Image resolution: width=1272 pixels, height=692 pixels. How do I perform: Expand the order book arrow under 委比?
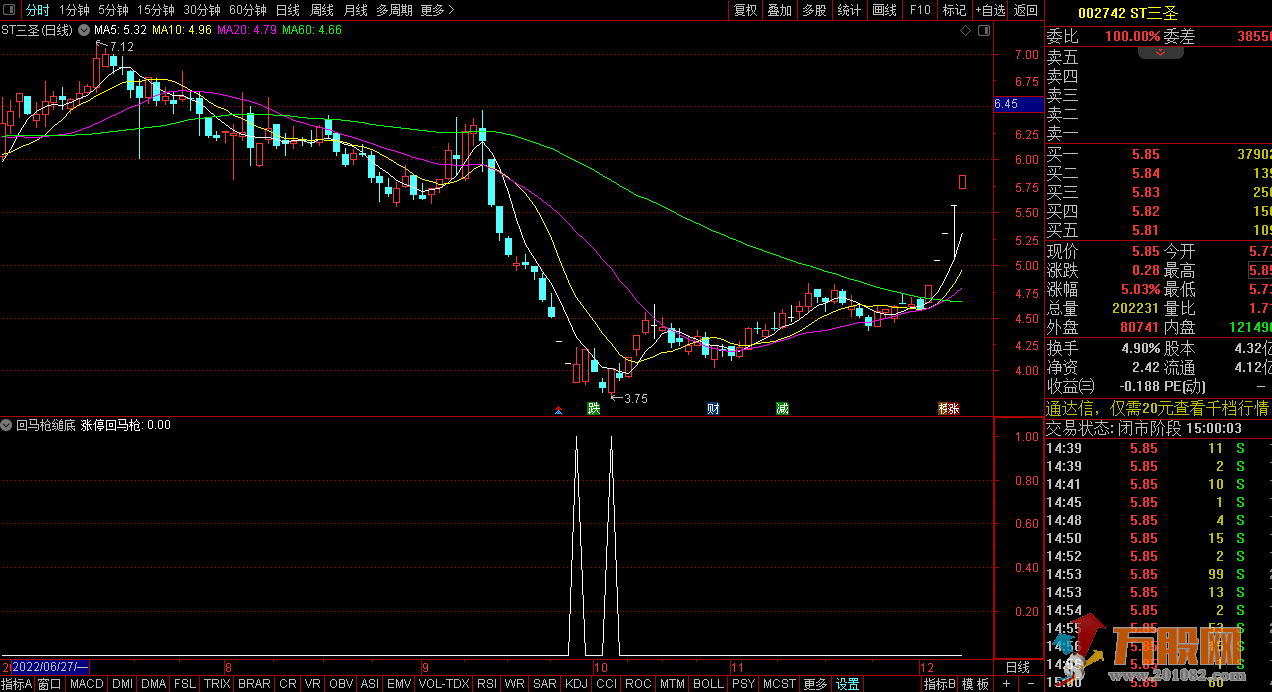point(1160,52)
